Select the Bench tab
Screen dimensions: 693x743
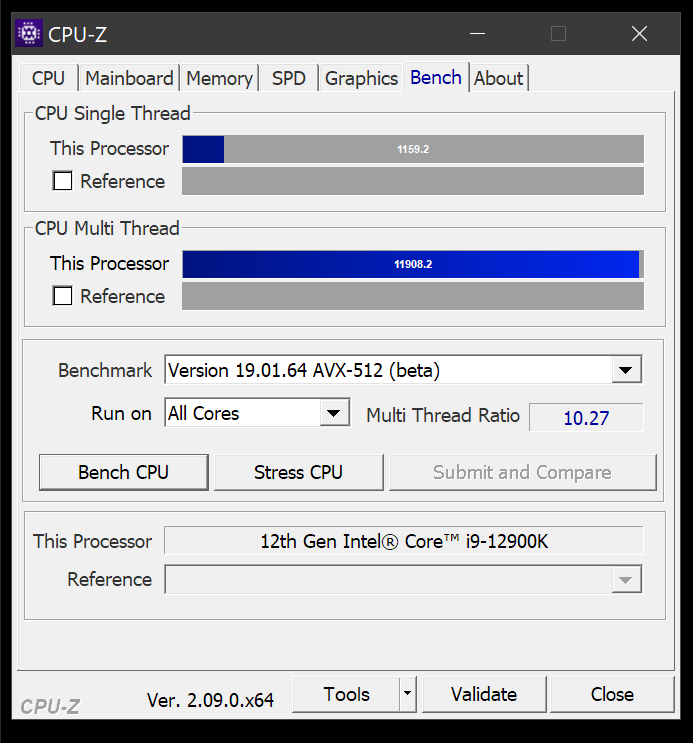436,77
